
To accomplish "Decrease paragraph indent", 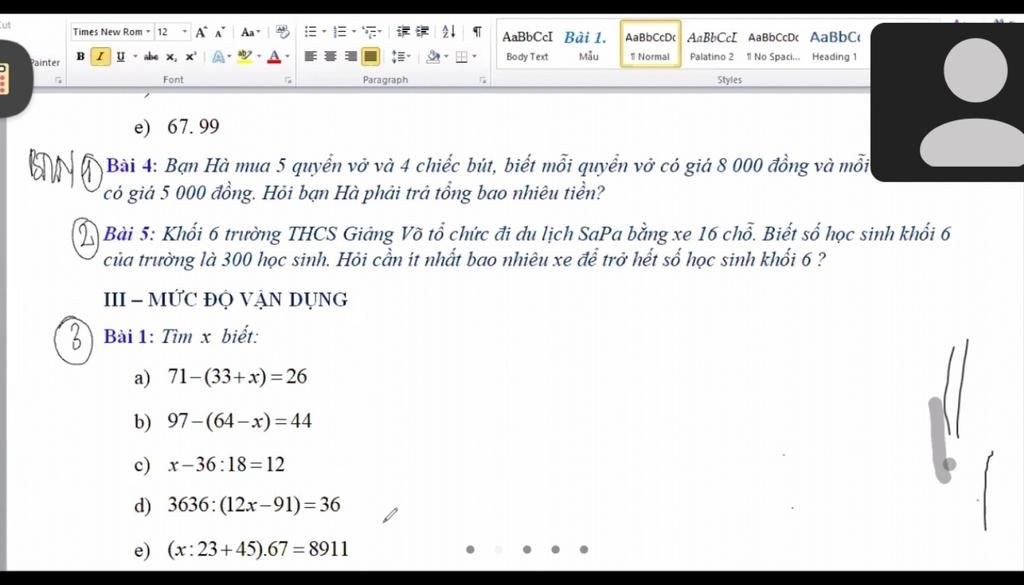I will coord(404,31).
